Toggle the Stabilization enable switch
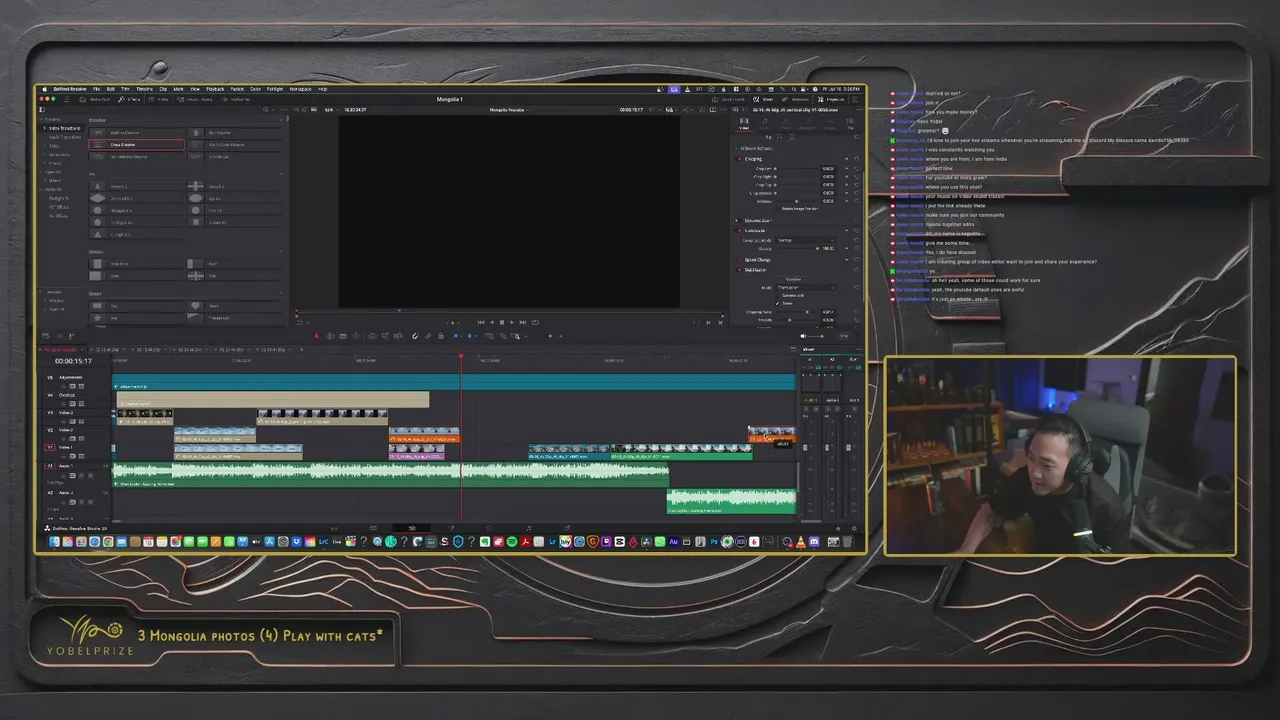The image size is (1280, 720). [739, 270]
